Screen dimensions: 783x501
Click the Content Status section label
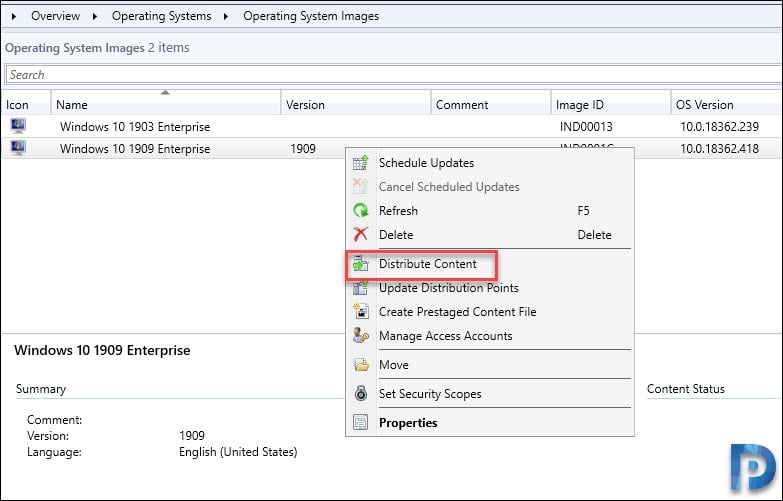(686, 389)
